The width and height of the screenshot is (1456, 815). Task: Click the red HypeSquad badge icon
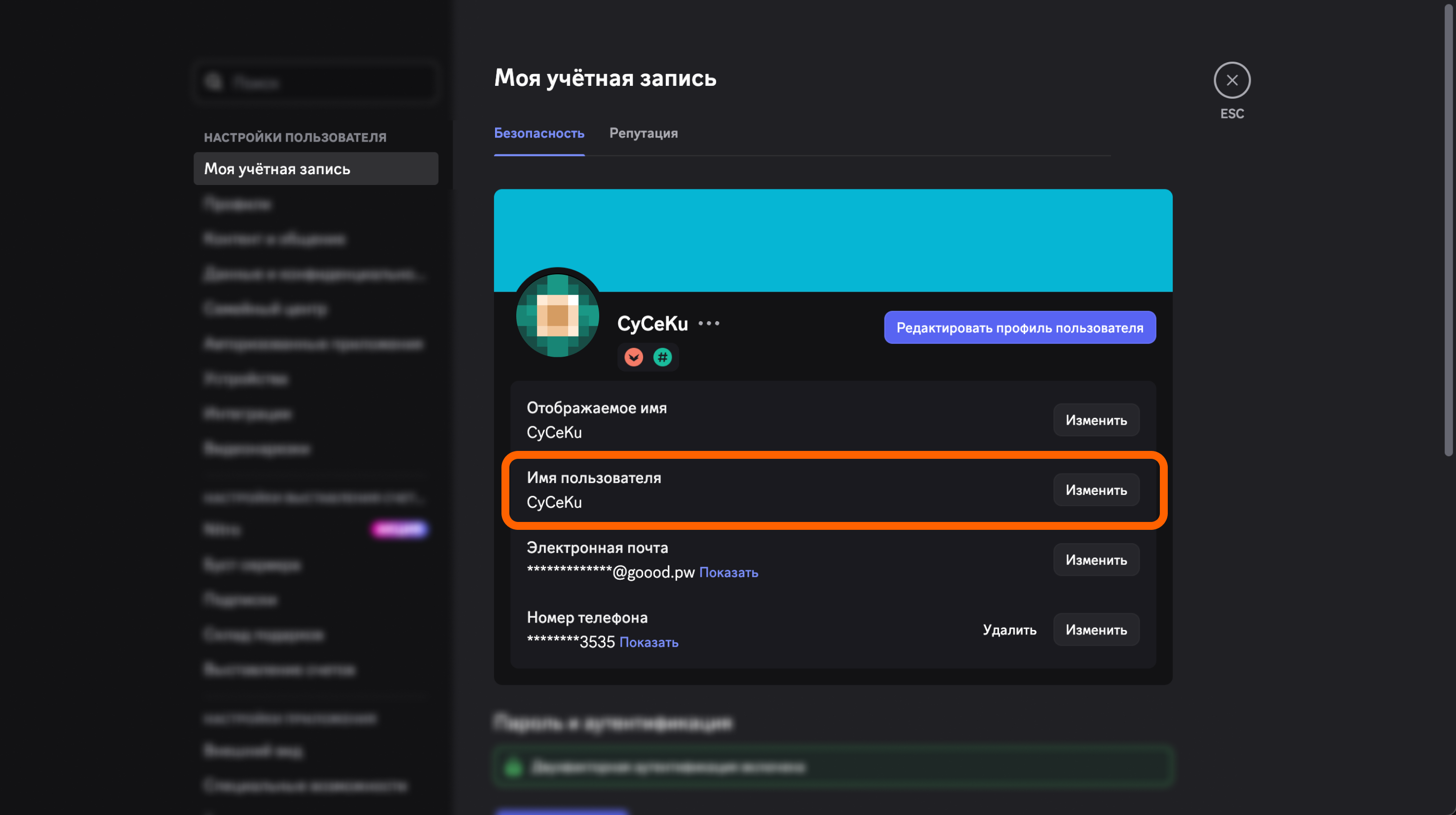[634, 357]
